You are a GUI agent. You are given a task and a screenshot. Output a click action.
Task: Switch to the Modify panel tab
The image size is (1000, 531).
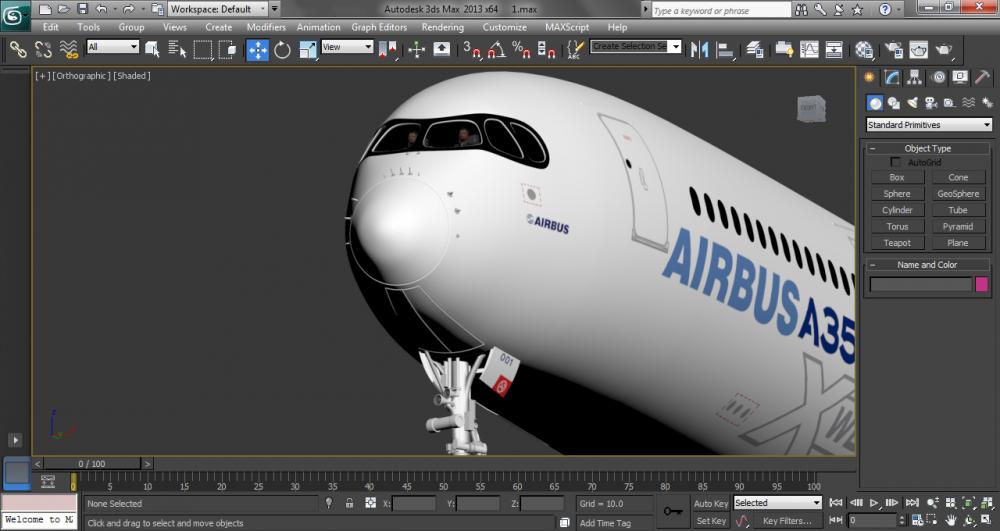click(892, 77)
